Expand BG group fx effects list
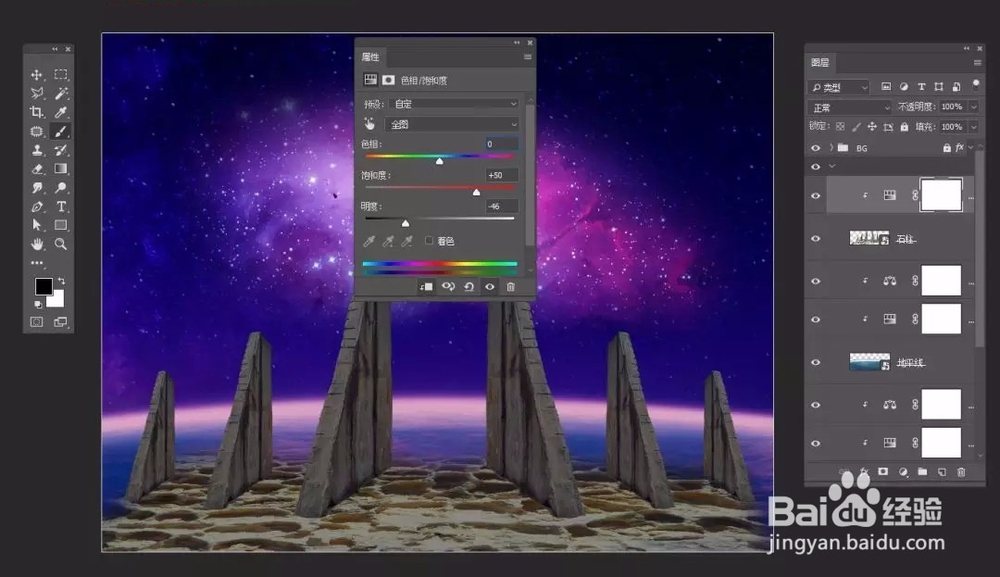Image resolution: width=1000 pixels, height=577 pixels. [x=971, y=147]
